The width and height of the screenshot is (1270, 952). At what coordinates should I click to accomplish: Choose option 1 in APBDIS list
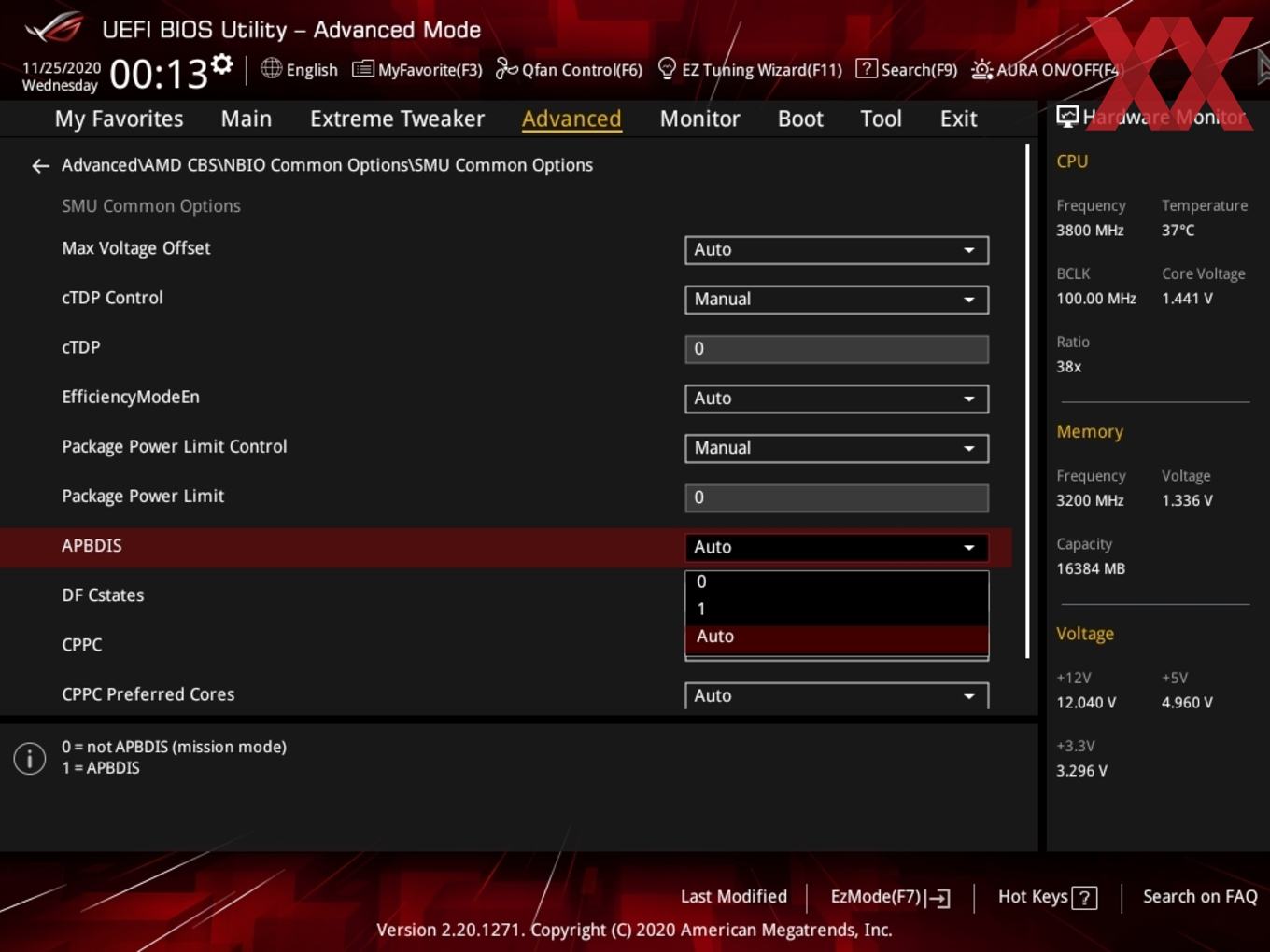(x=837, y=609)
